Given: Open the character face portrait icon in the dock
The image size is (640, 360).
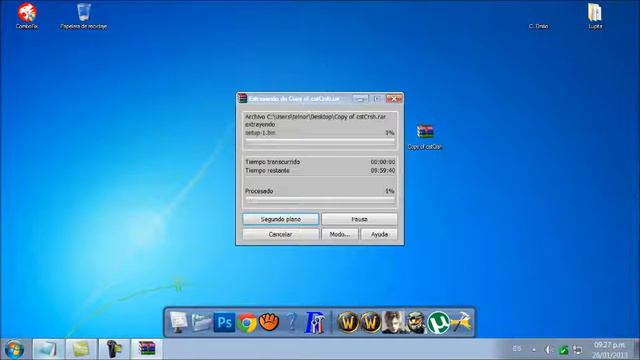Looking at the screenshot, I should pos(393,322).
